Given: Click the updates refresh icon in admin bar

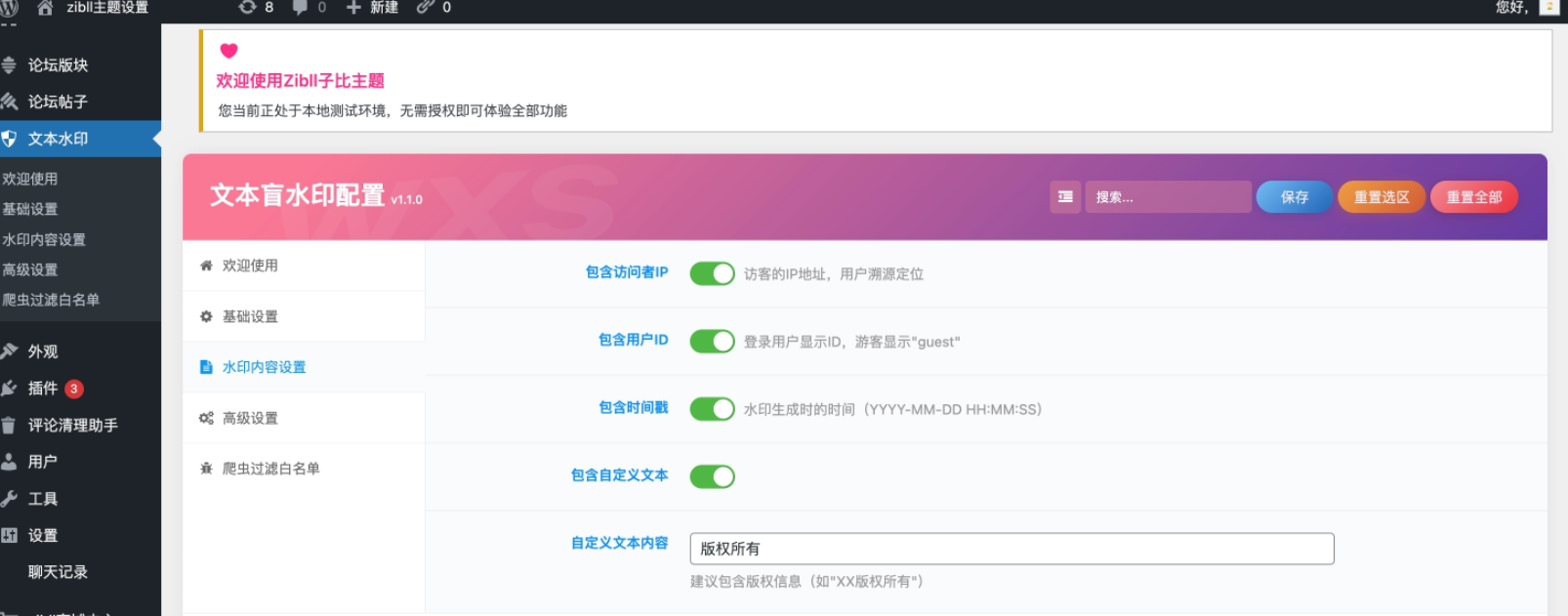Looking at the screenshot, I should (247, 8).
